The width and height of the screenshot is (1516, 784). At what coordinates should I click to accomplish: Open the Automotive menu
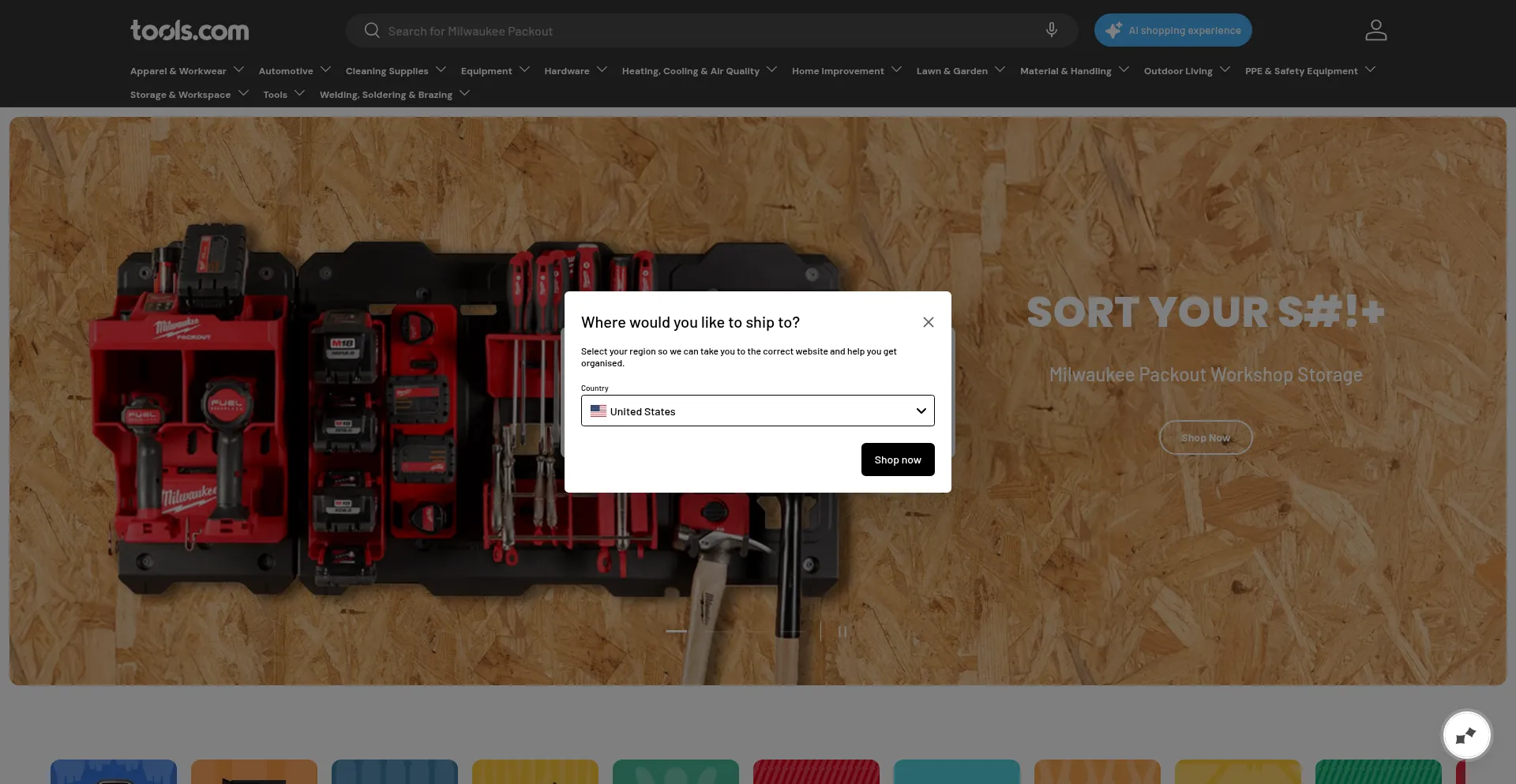coord(286,71)
